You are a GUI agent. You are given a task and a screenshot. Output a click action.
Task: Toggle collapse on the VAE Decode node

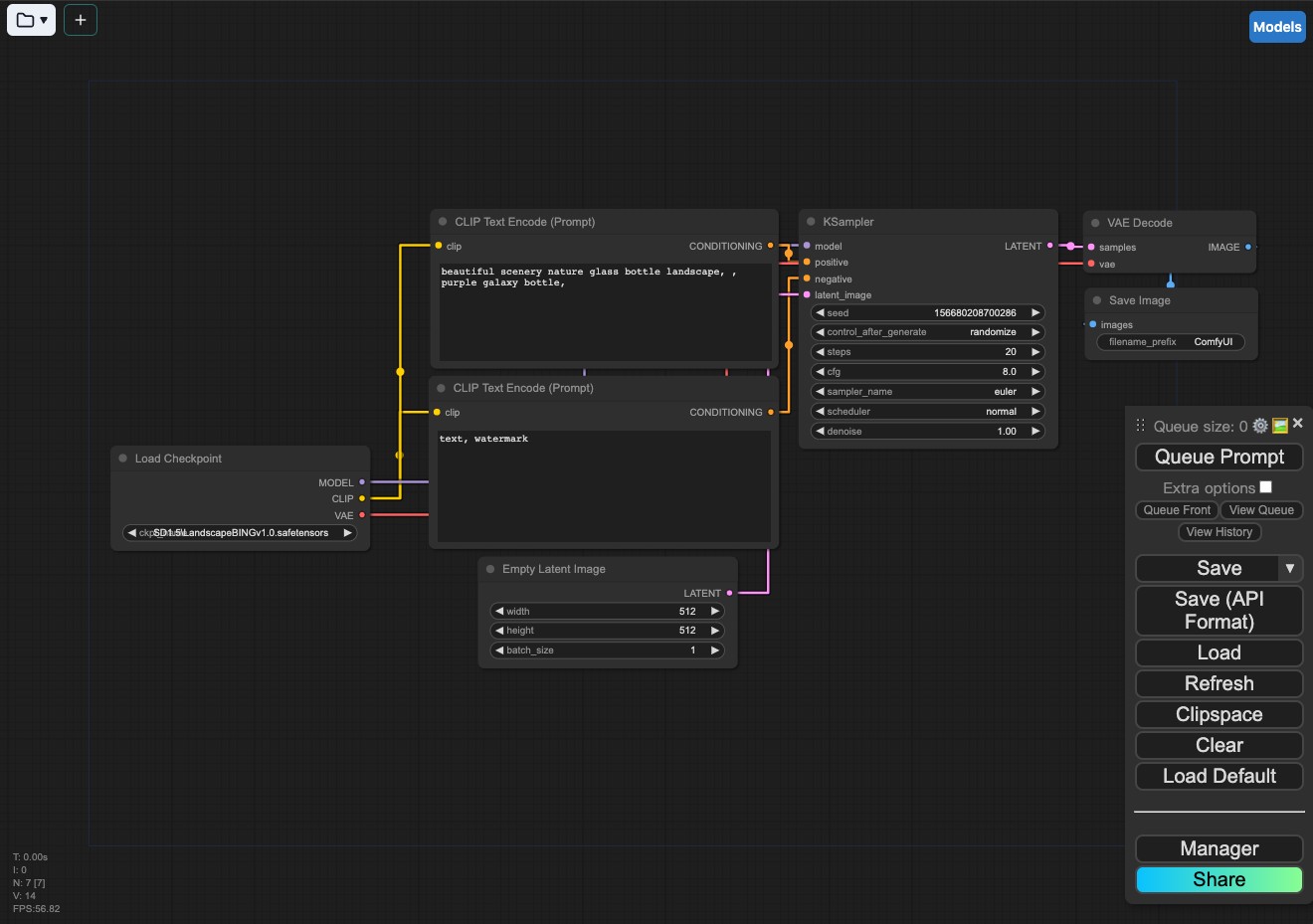[x=1095, y=223]
